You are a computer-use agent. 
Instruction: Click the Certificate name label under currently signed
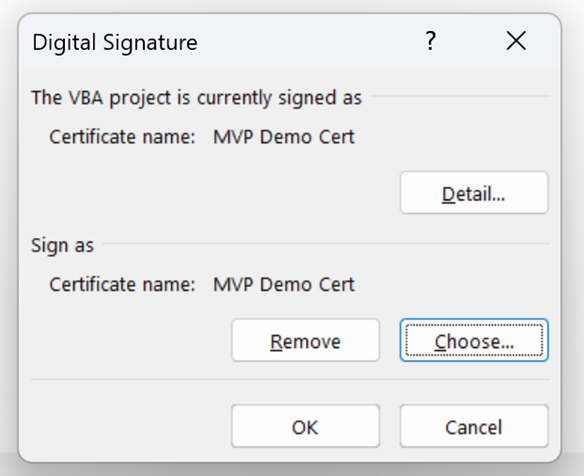(123, 137)
